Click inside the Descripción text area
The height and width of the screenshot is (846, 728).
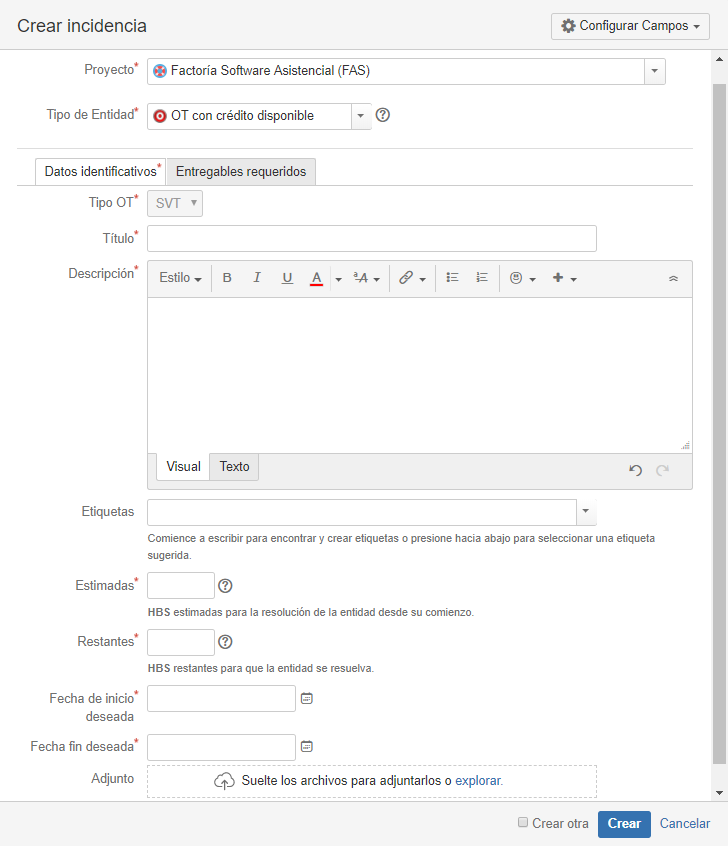pyautogui.click(x=420, y=375)
